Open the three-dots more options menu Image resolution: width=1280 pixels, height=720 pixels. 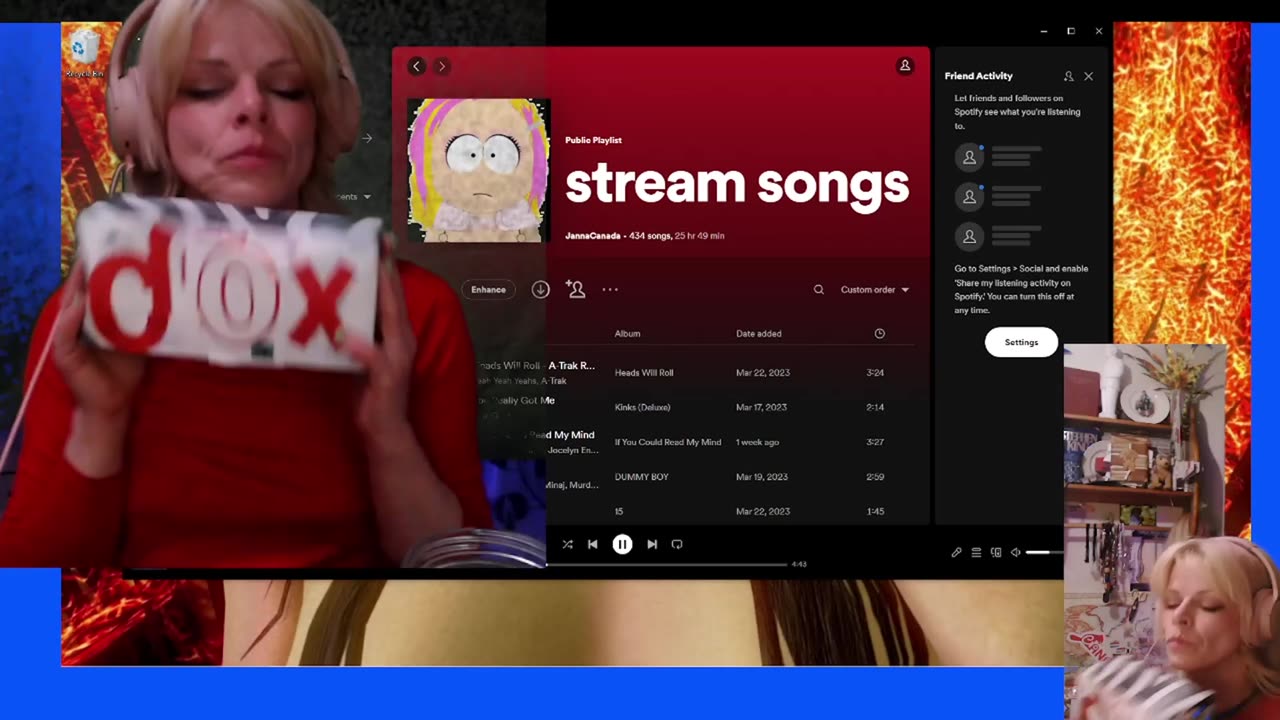coord(610,290)
